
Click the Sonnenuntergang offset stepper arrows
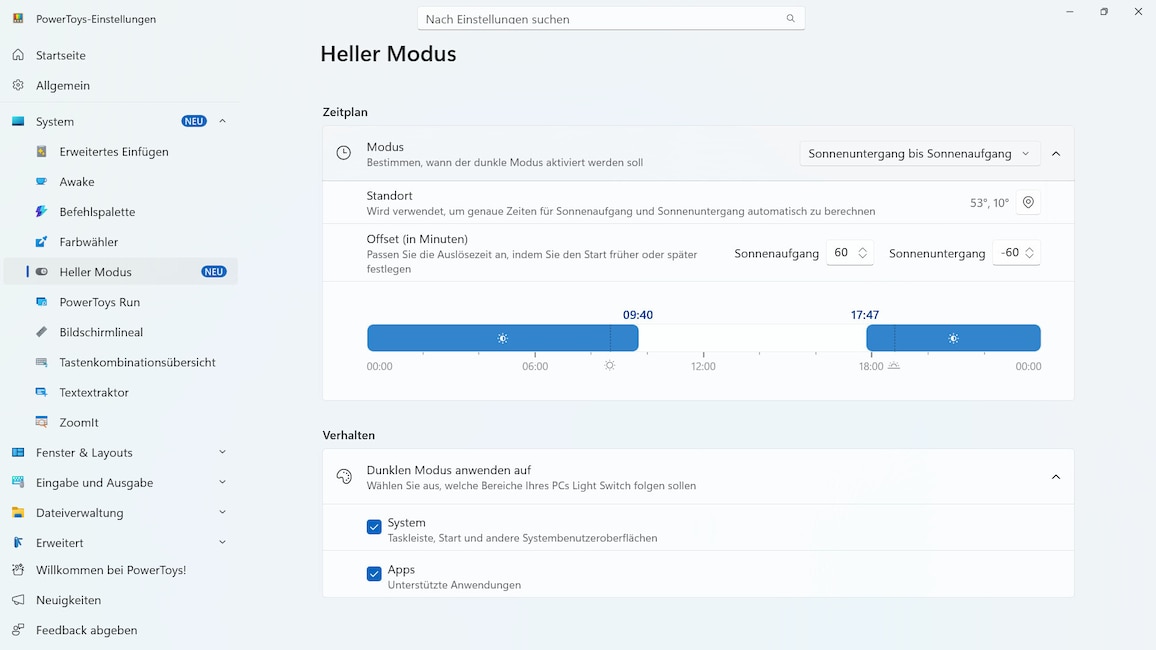(x=1029, y=253)
